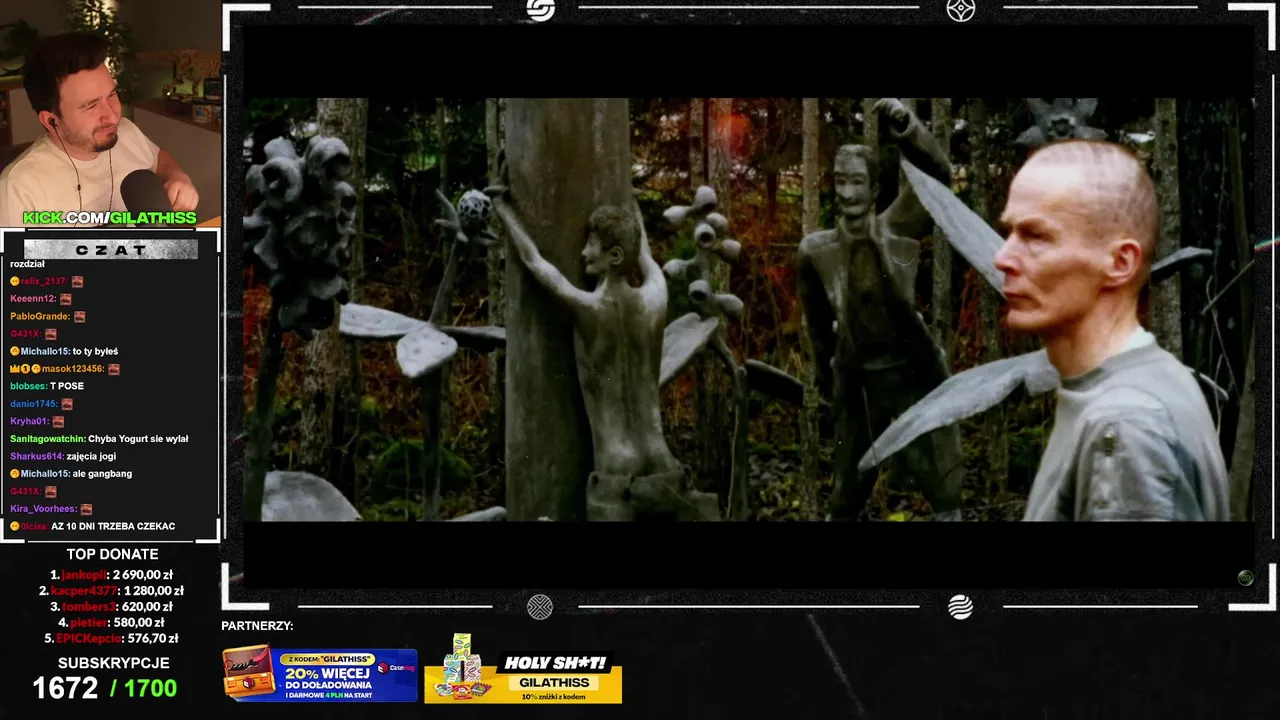Screen dimensions: 1280x720
Task: Click username Kryha01 in chat
Action: click(x=28, y=421)
